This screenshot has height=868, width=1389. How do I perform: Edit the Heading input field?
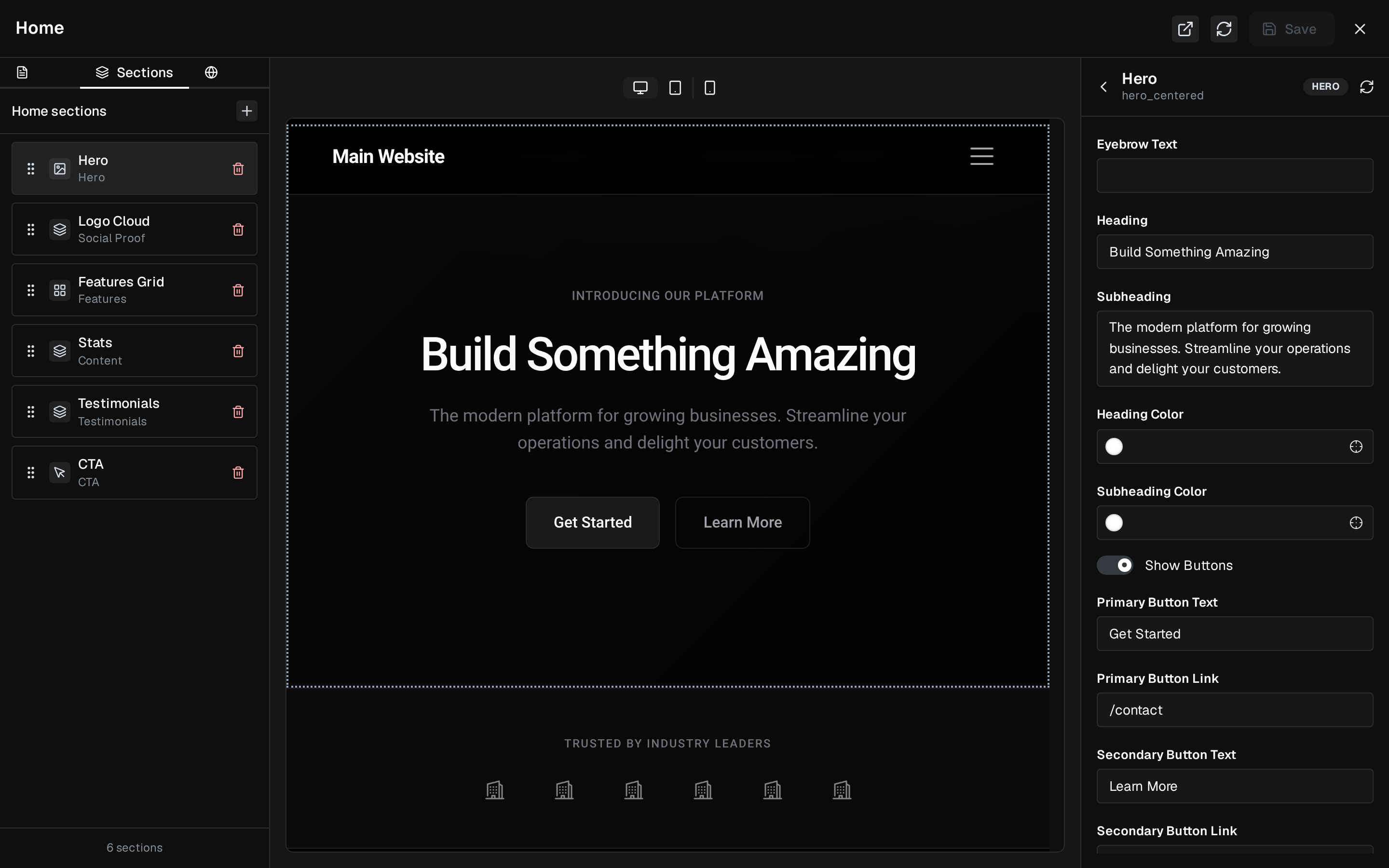pos(1235,251)
